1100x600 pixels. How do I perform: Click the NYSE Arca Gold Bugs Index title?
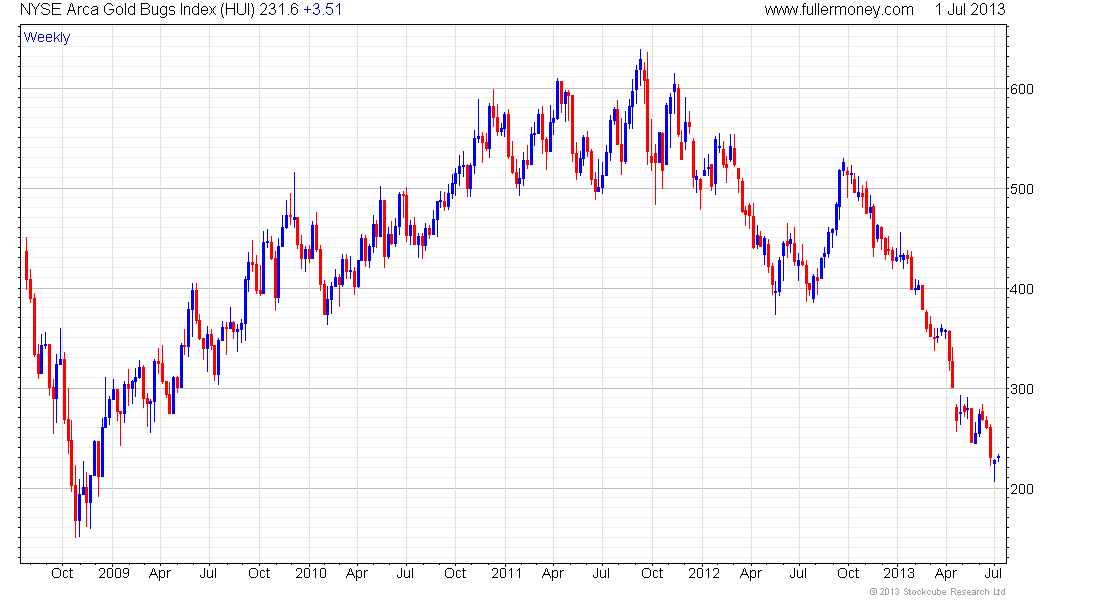(x=138, y=10)
